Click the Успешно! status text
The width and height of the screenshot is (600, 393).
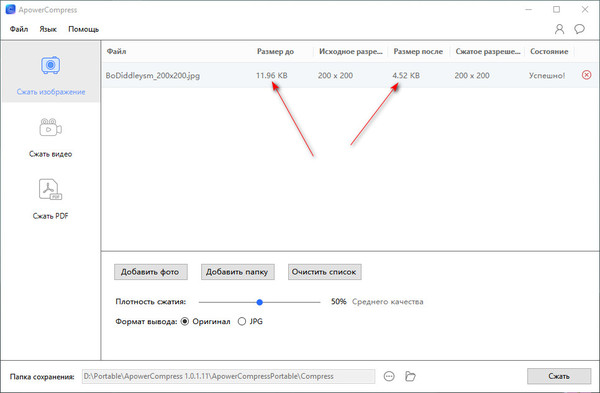547,75
